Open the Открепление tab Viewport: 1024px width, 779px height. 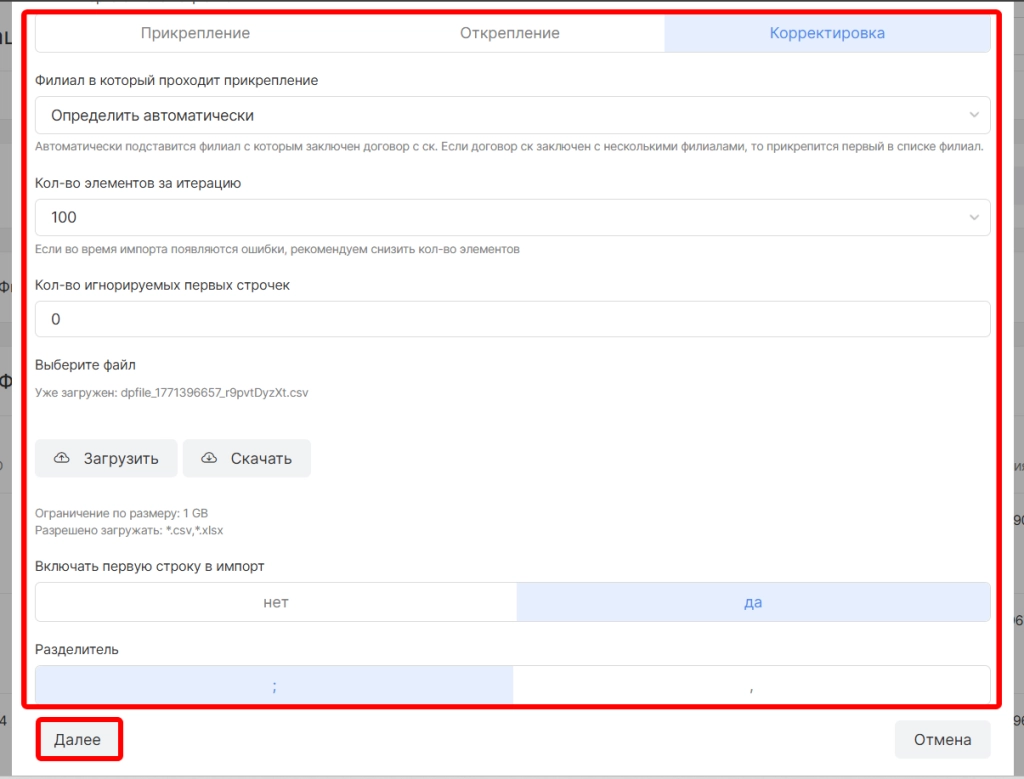click(509, 33)
